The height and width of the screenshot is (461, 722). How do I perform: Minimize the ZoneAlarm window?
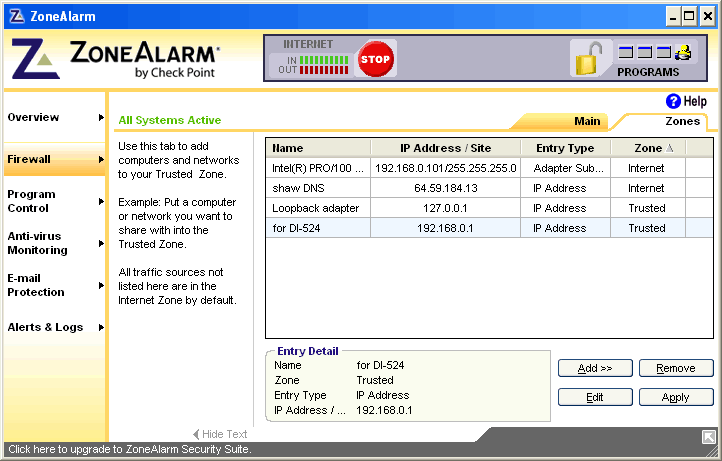[x=673, y=17]
